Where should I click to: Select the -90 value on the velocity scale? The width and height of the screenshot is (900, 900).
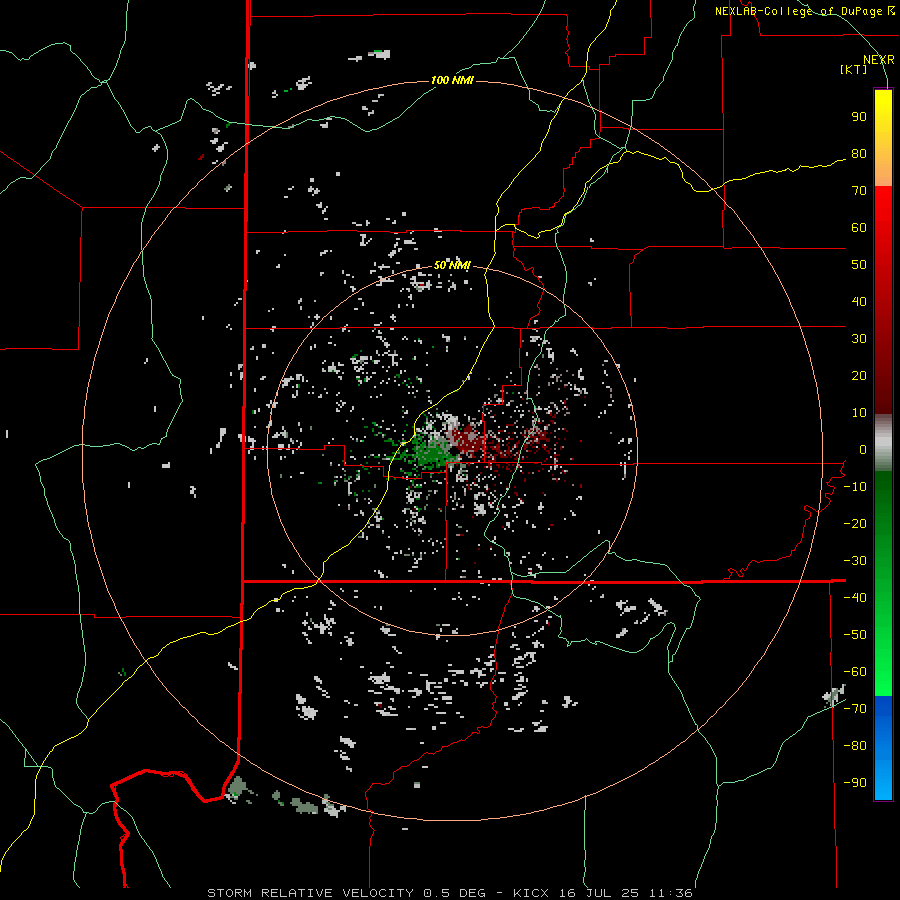(855, 783)
